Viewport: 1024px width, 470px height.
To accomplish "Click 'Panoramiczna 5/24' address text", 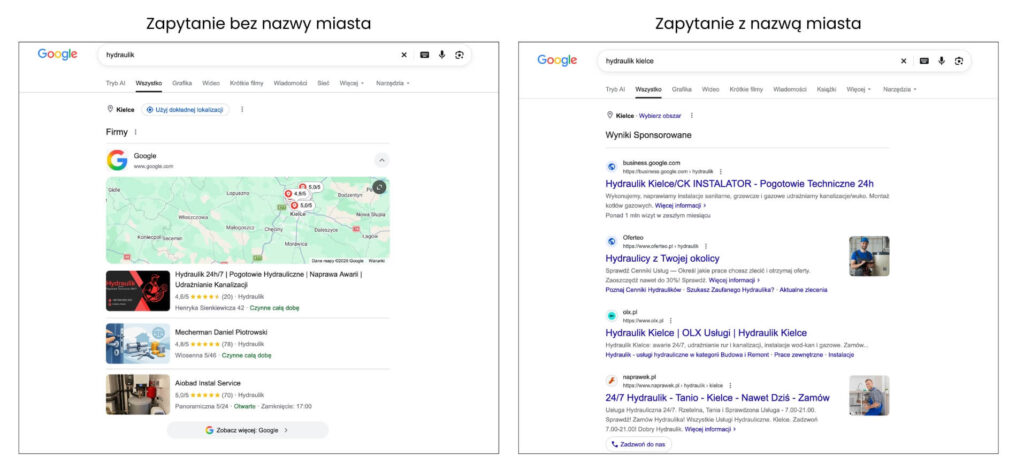I will coord(202,406).
